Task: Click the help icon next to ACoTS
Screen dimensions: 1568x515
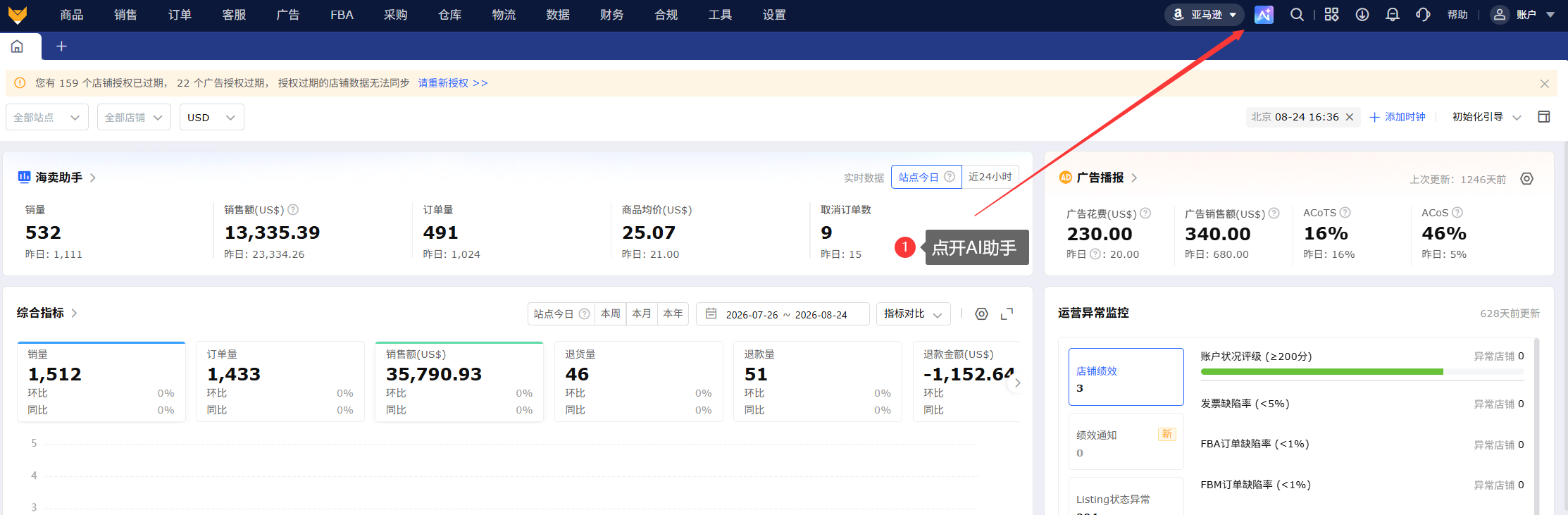Action: click(x=1345, y=213)
